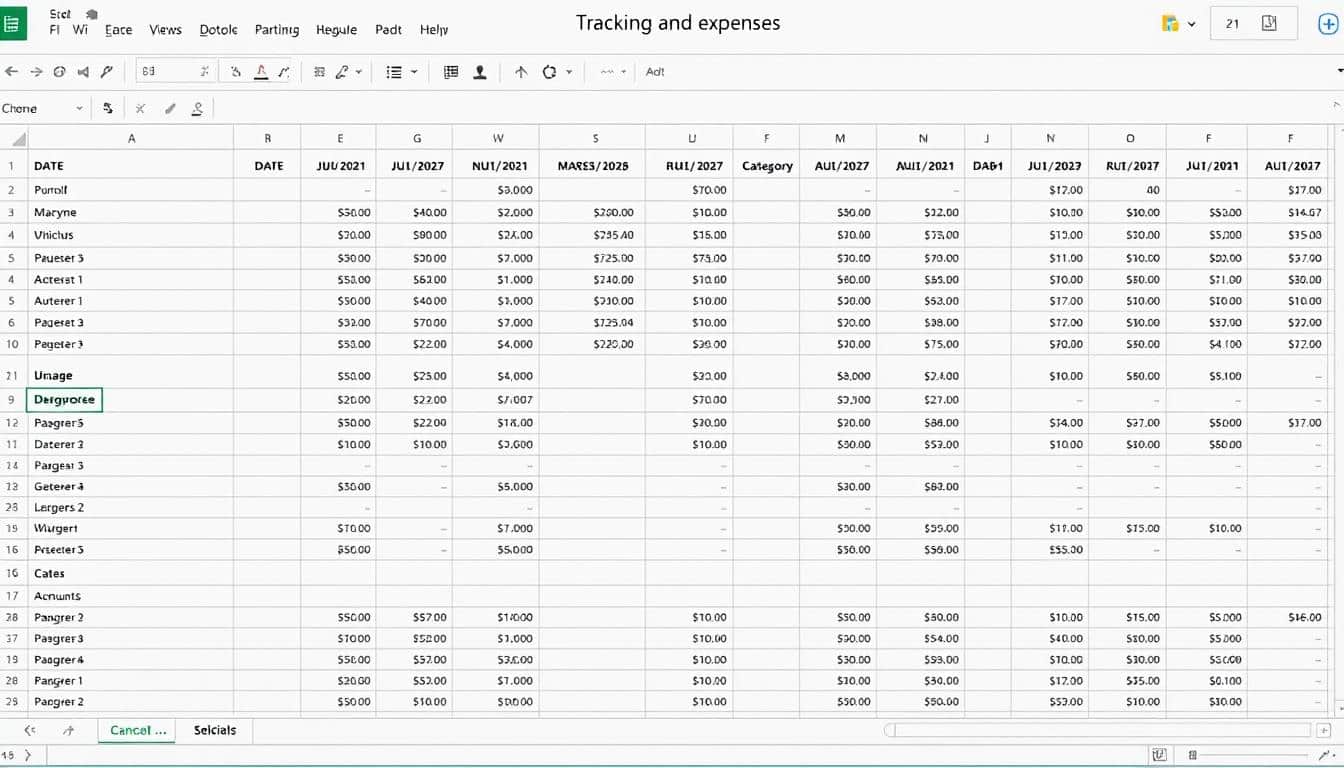Click the Acnunts row label
Screen dimensions: 1344x768
(57, 596)
